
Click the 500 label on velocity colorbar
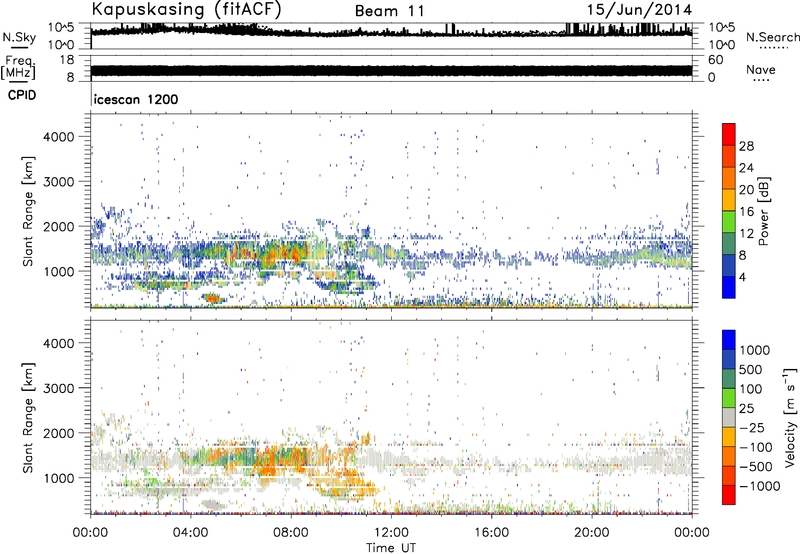coord(751,369)
